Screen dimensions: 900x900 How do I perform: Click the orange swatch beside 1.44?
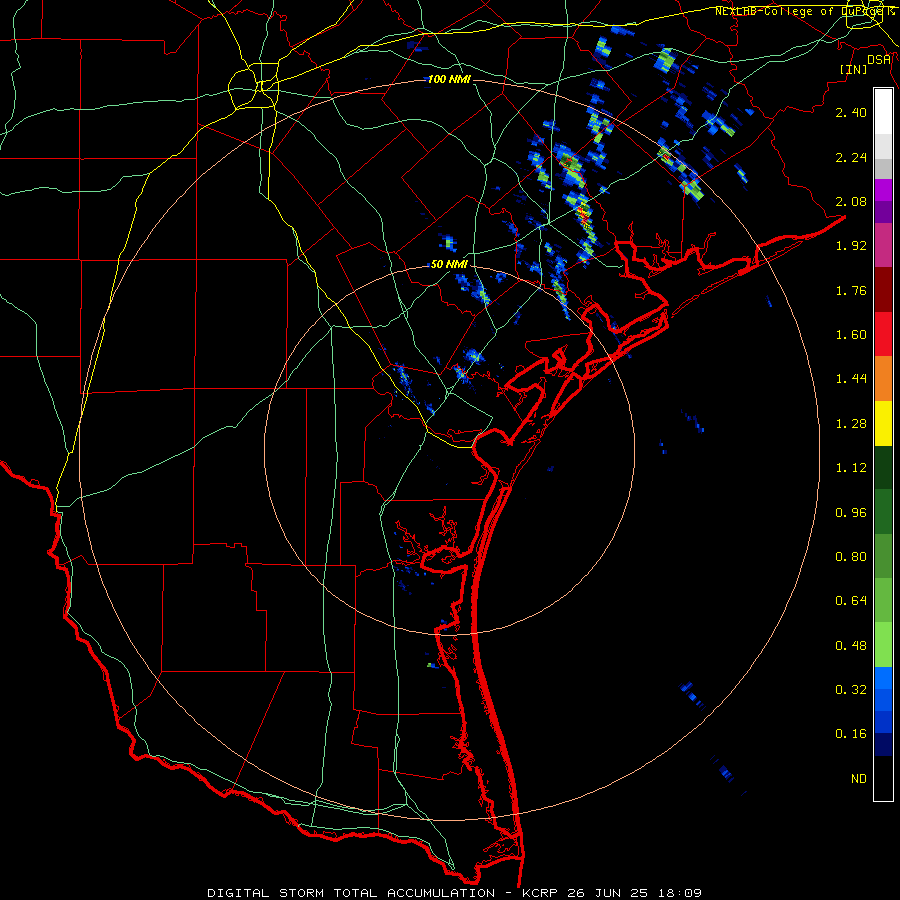pos(883,378)
